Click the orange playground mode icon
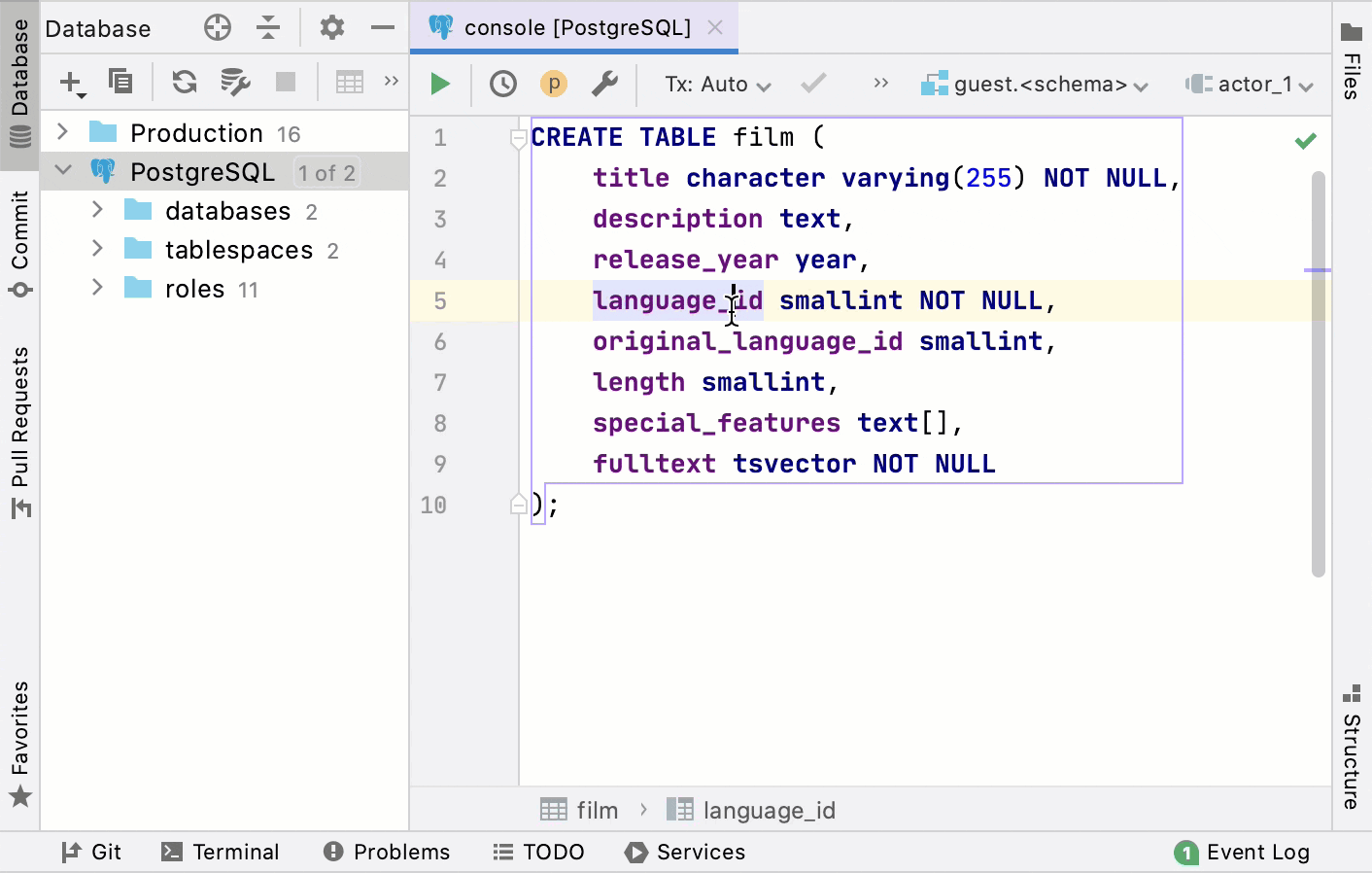The image size is (1372, 873). tap(553, 85)
